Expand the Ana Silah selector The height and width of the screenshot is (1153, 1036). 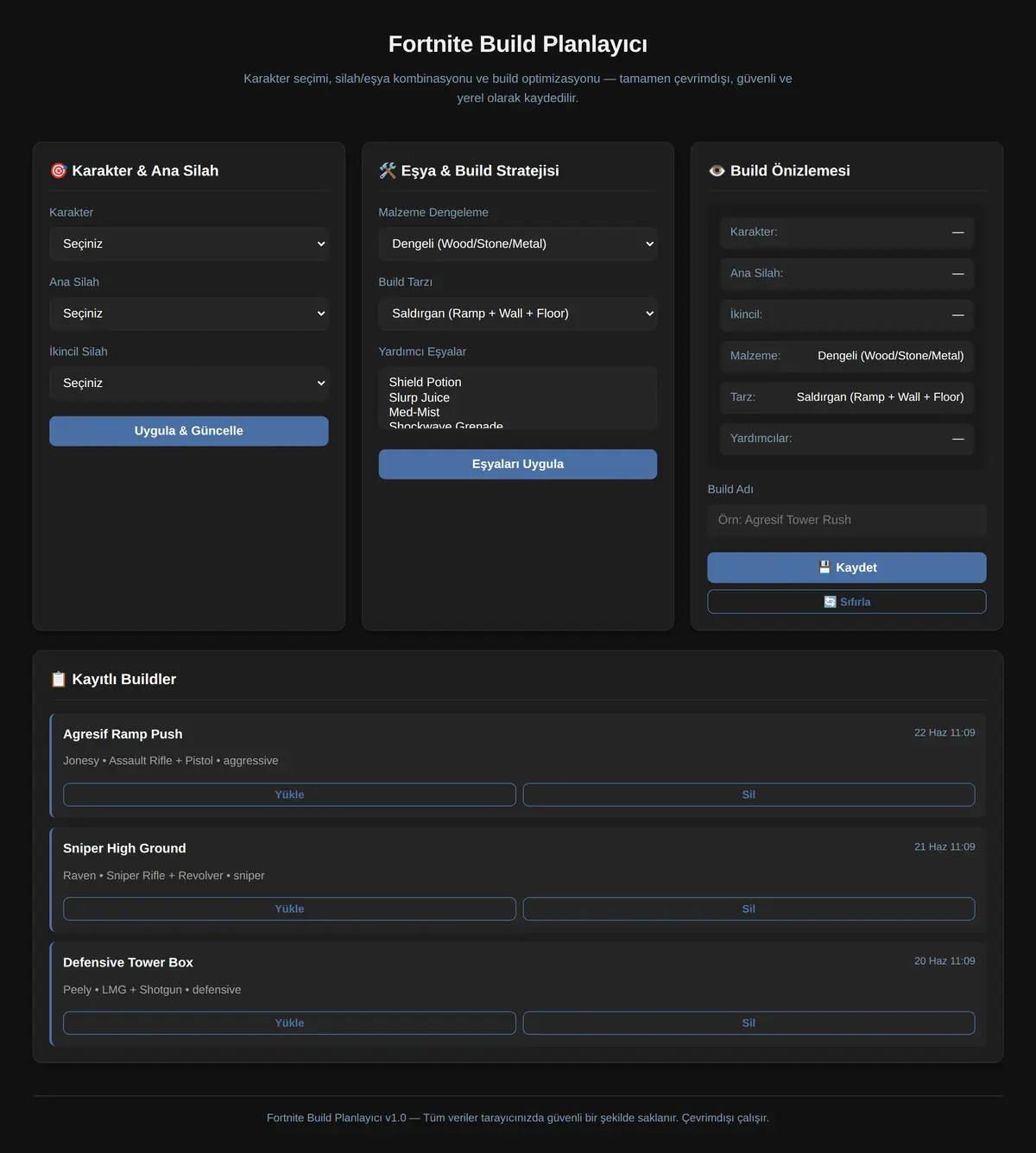189,314
